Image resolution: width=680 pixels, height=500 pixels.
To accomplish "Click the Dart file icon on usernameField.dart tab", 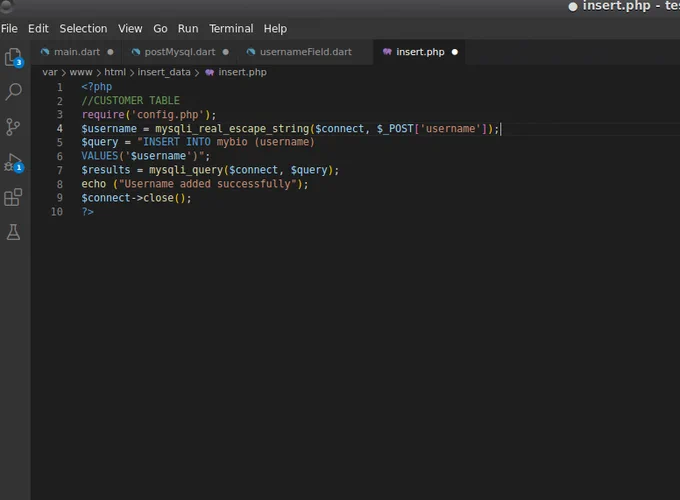I will coord(251,52).
